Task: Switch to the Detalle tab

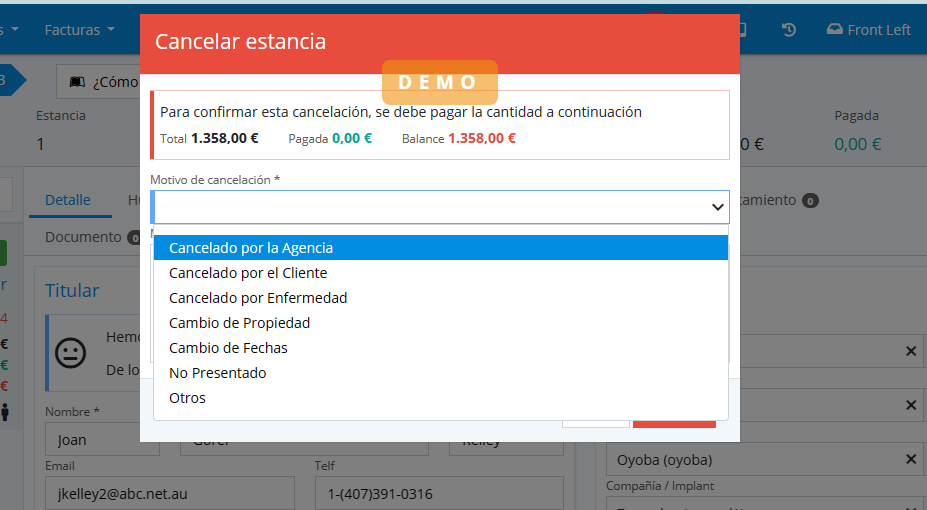Action: coord(68,200)
